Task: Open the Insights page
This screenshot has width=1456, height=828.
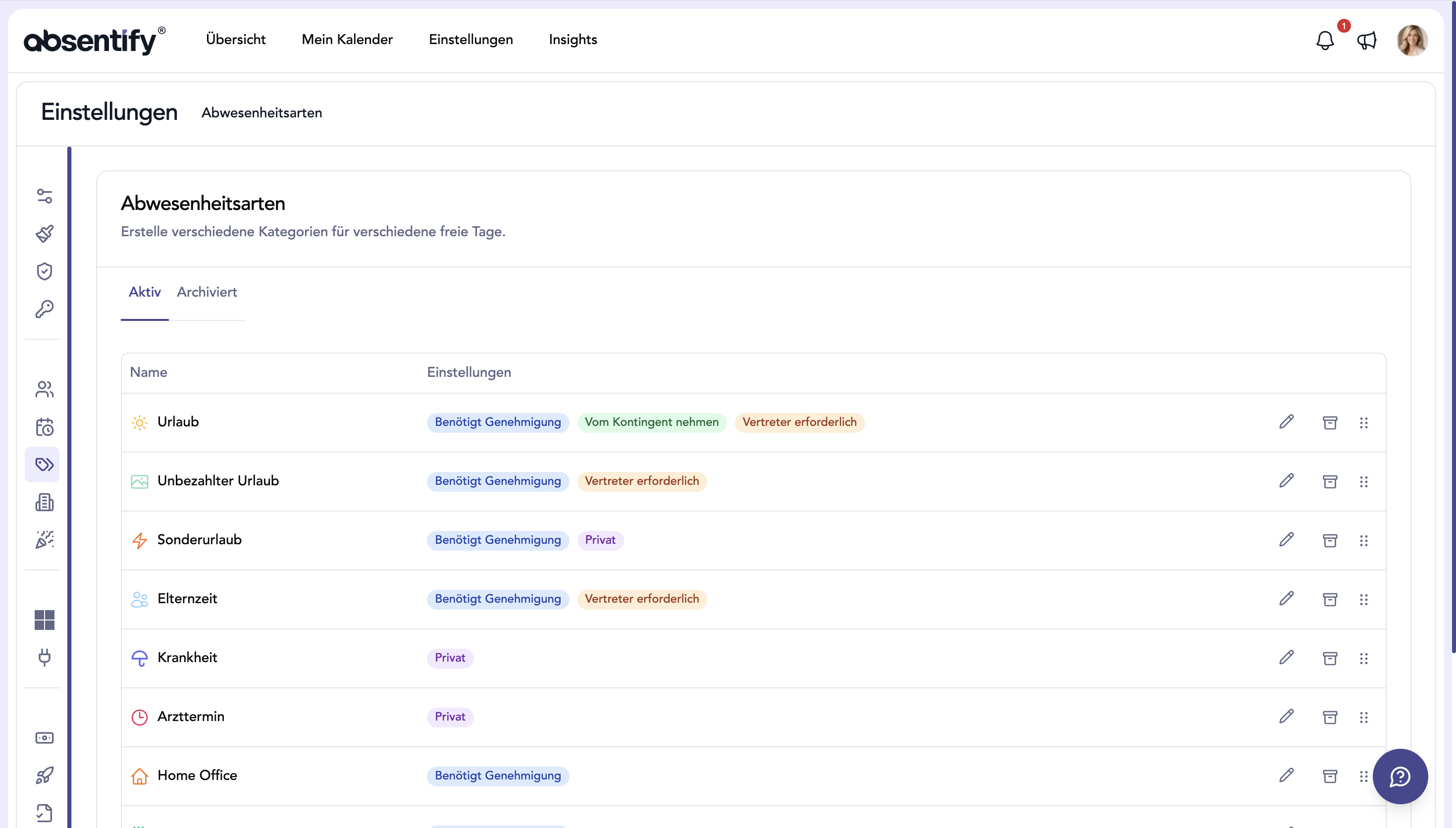Action: [x=573, y=39]
